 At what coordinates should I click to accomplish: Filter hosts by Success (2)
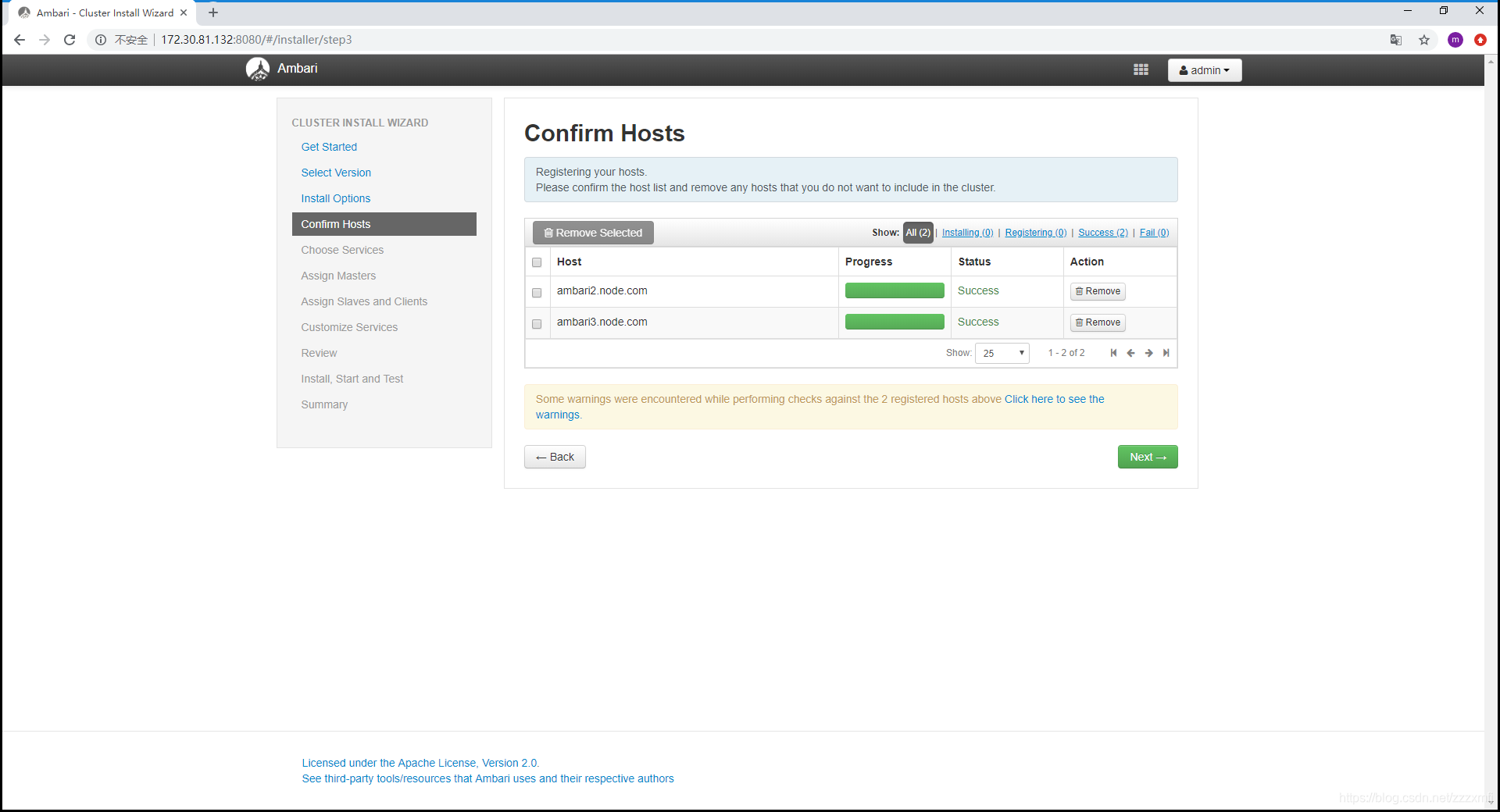1102,233
